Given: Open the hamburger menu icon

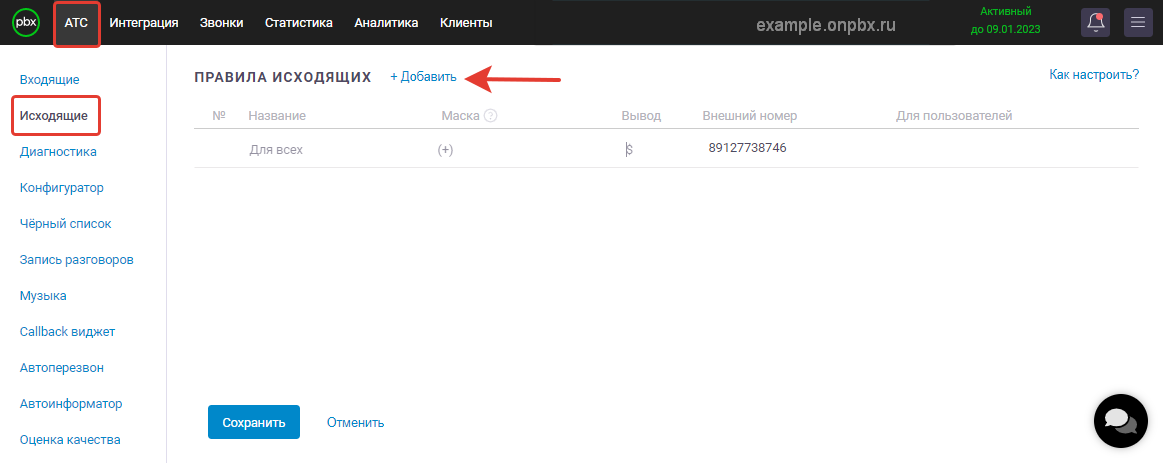Looking at the screenshot, I should tap(1139, 22).
